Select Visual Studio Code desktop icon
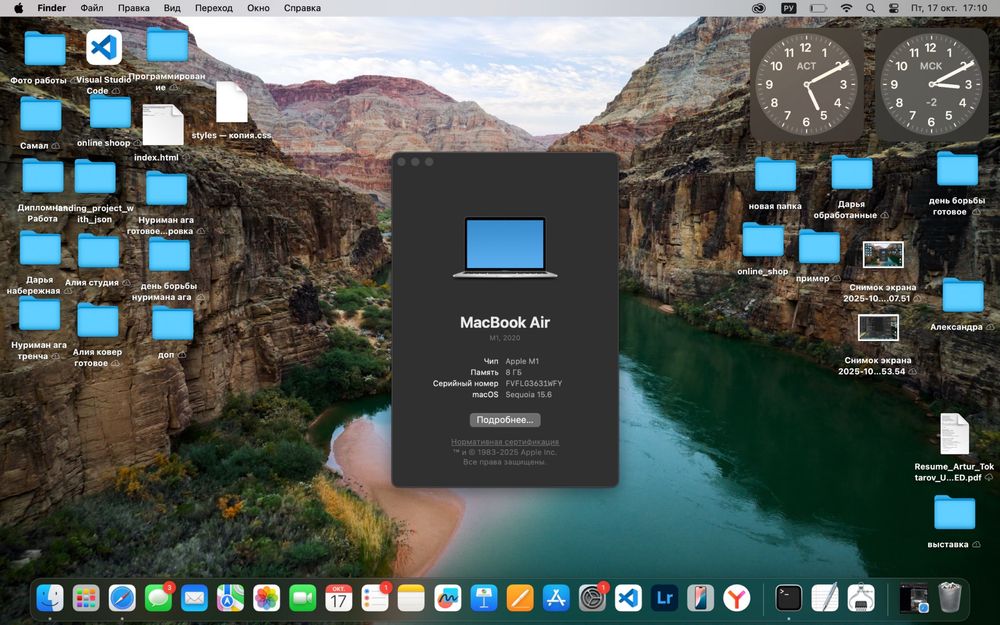Viewport: 1000px width, 625px height. [x=104, y=47]
